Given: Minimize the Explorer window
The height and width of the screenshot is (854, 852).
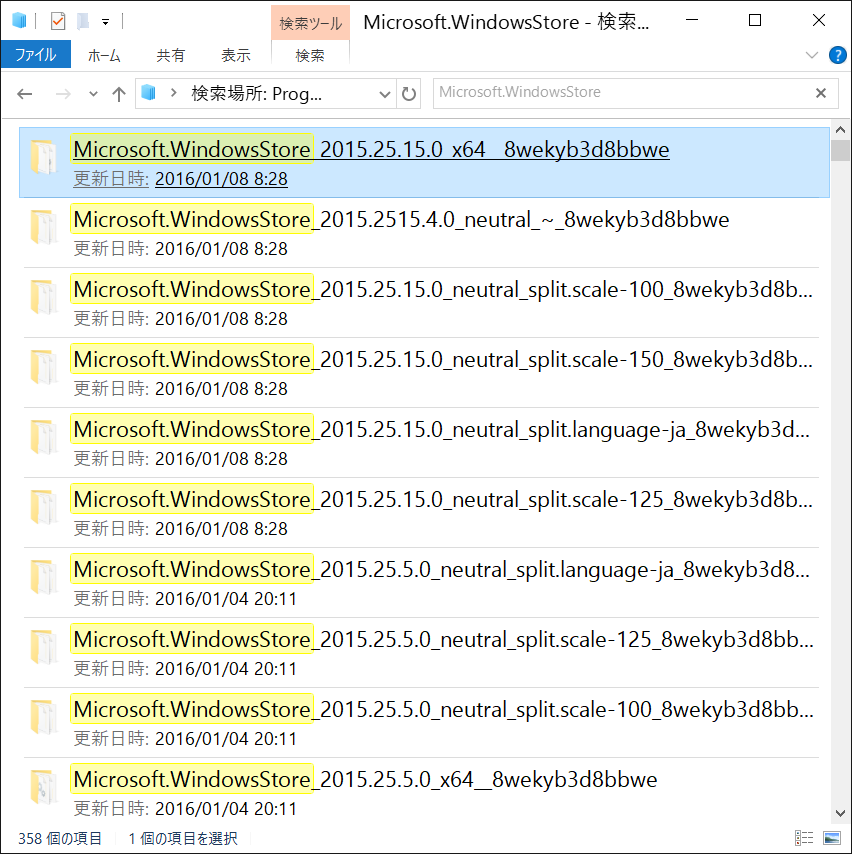Looking at the screenshot, I should [x=692, y=20].
